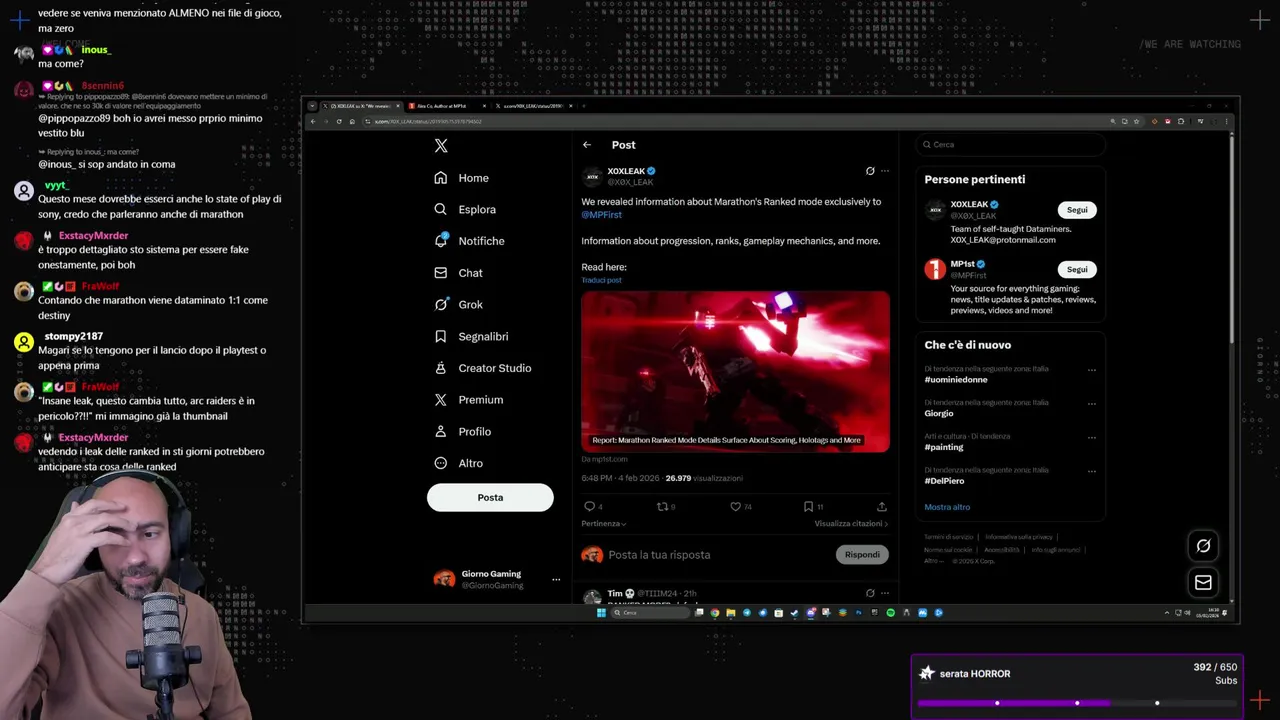Open Giorno Gaming account menu dots
Image resolution: width=1280 pixels, height=720 pixels.
[556, 580]
